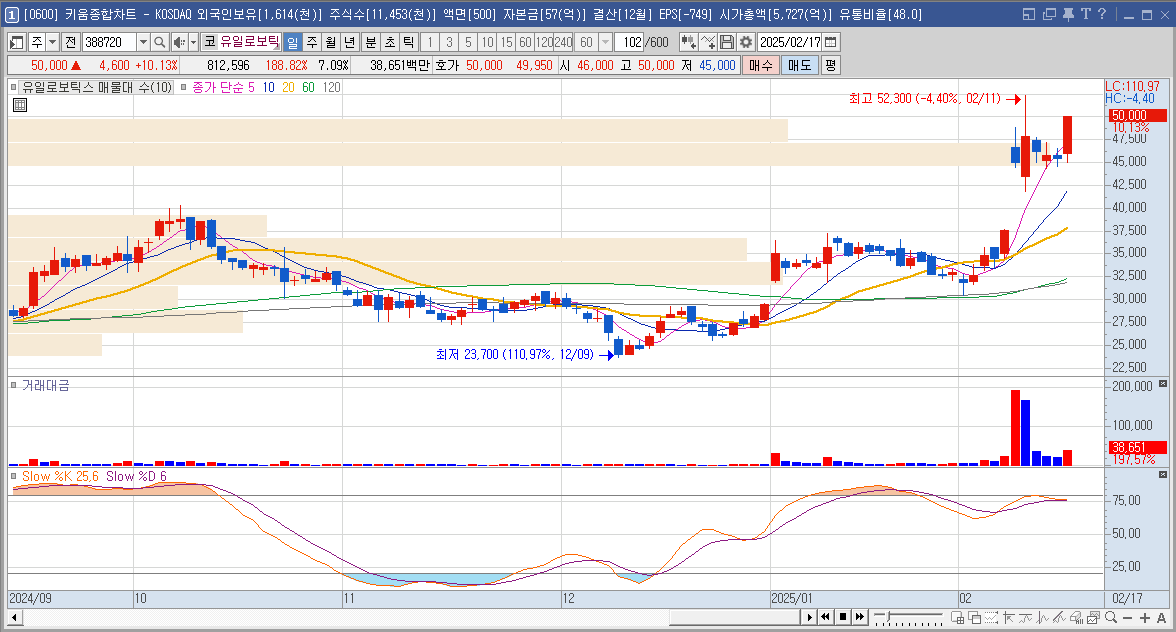The height and width of the screenshot is (632, 1176).
Task: Click bottom magnifier zoom icon
Action: [1111, 618]
